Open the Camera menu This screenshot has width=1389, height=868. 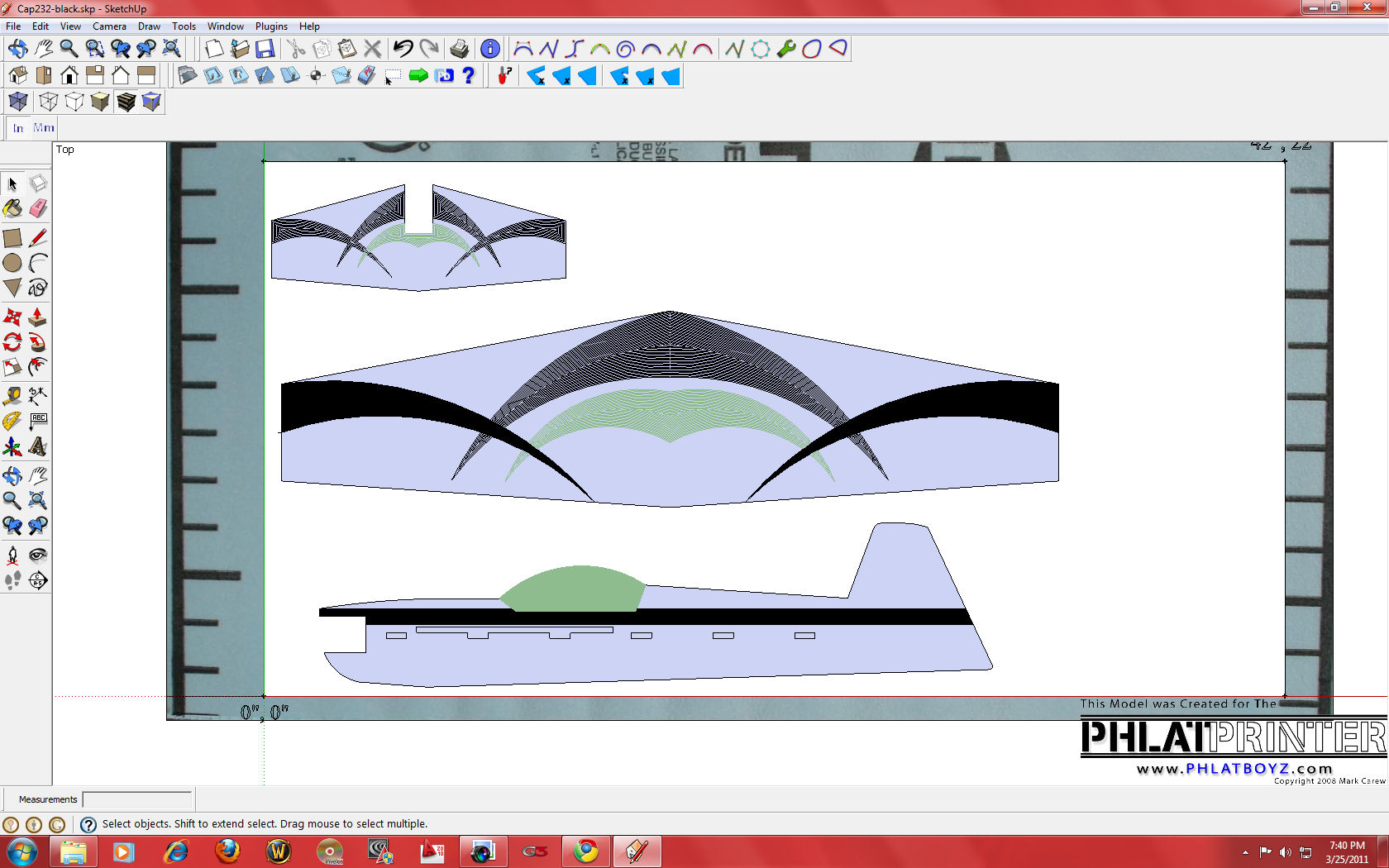tap(109, 26)
